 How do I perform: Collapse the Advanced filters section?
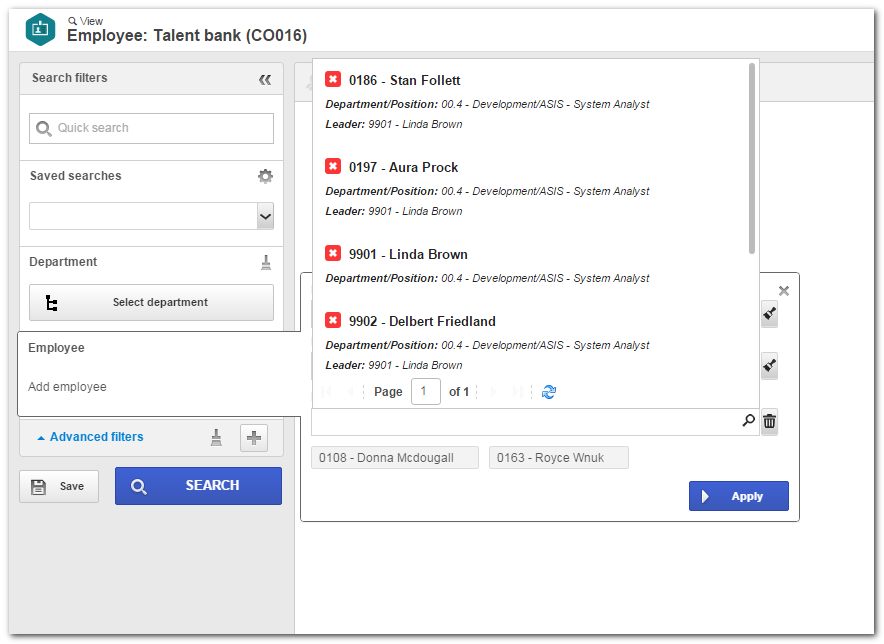[91, 437]
